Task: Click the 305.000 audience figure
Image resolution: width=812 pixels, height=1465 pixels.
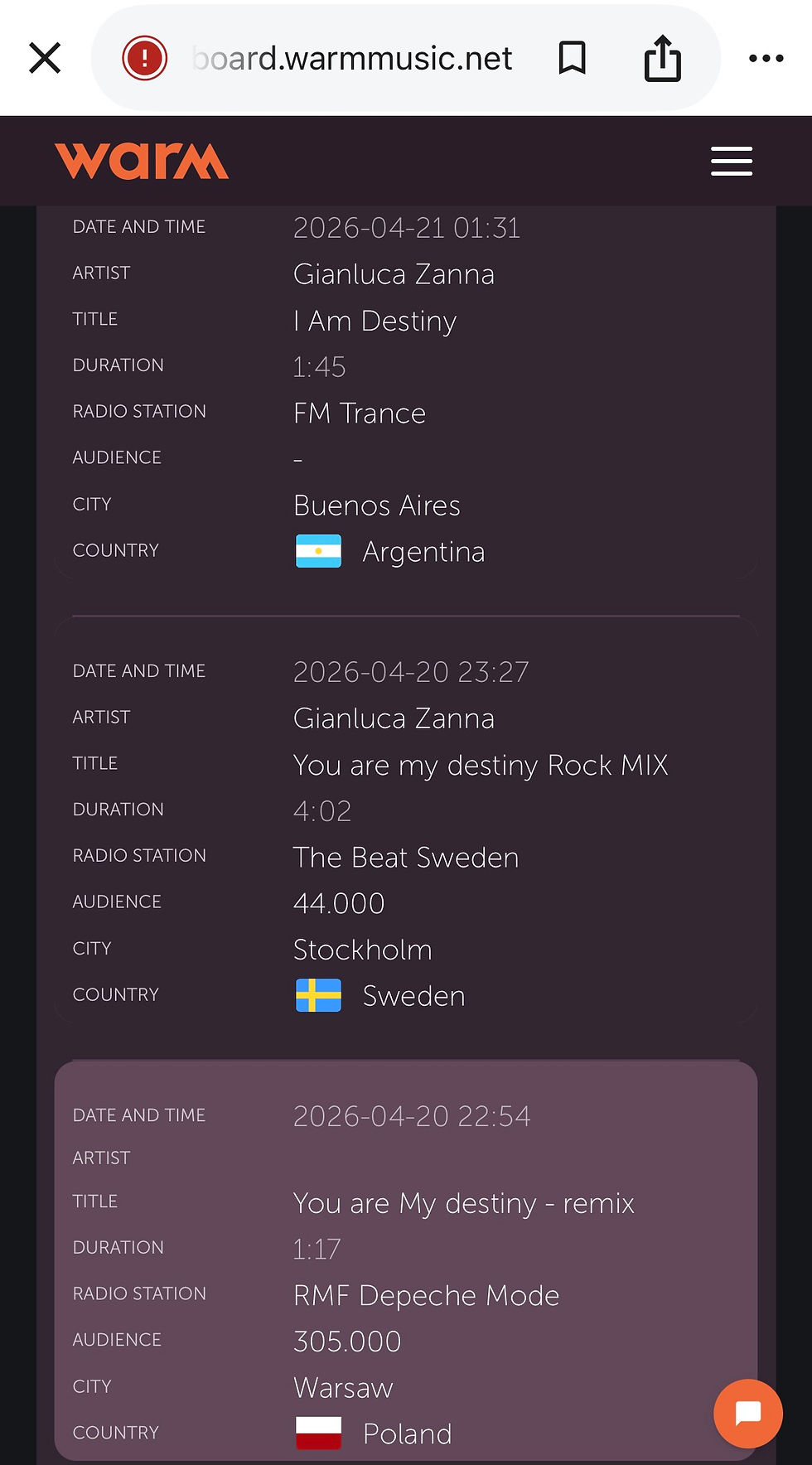Action: 346,1342
